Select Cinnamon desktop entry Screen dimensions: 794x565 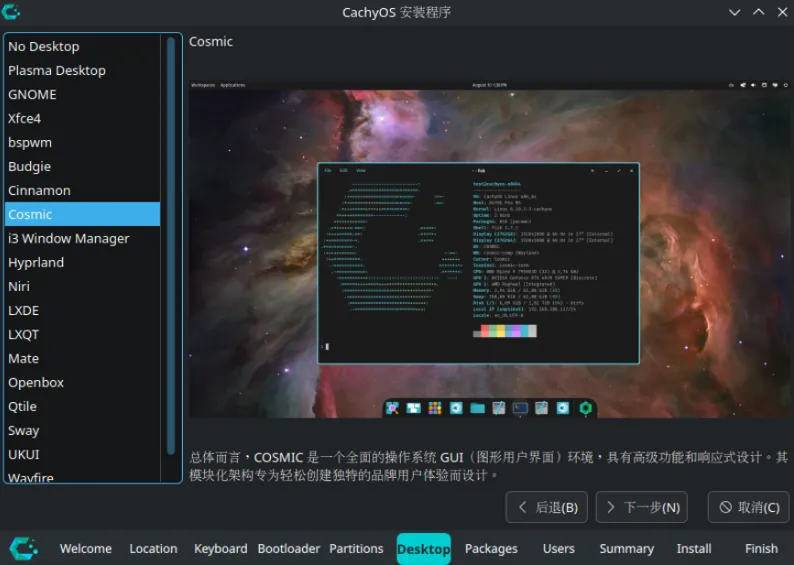[83, 190]
